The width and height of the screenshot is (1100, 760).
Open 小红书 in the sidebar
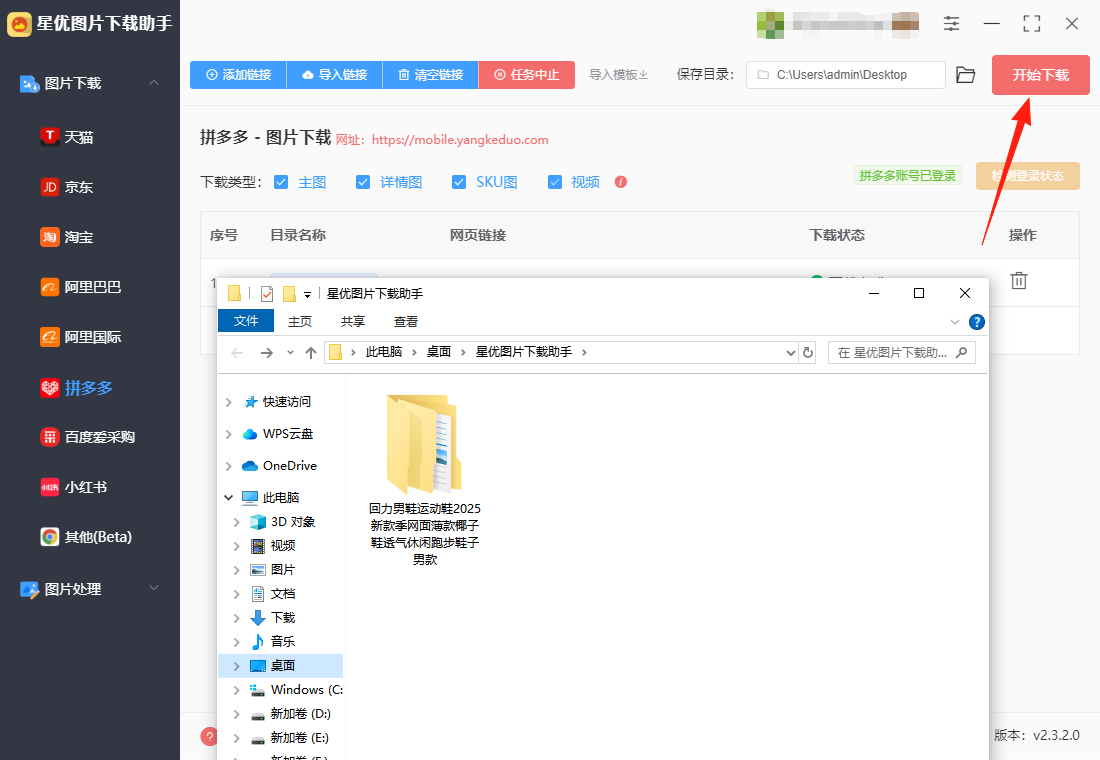74,487
